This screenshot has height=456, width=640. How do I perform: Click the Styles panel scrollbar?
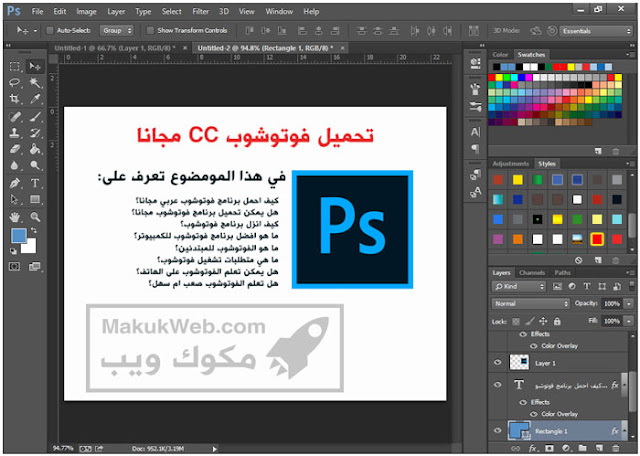(x=632, y=225)
